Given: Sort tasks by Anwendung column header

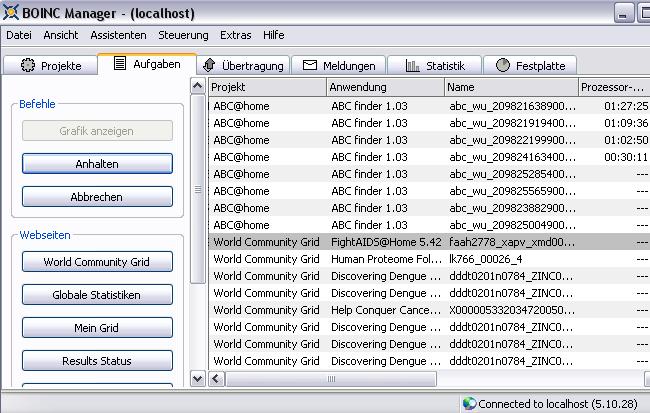Looking at the screenshot, I should (385, 87).
